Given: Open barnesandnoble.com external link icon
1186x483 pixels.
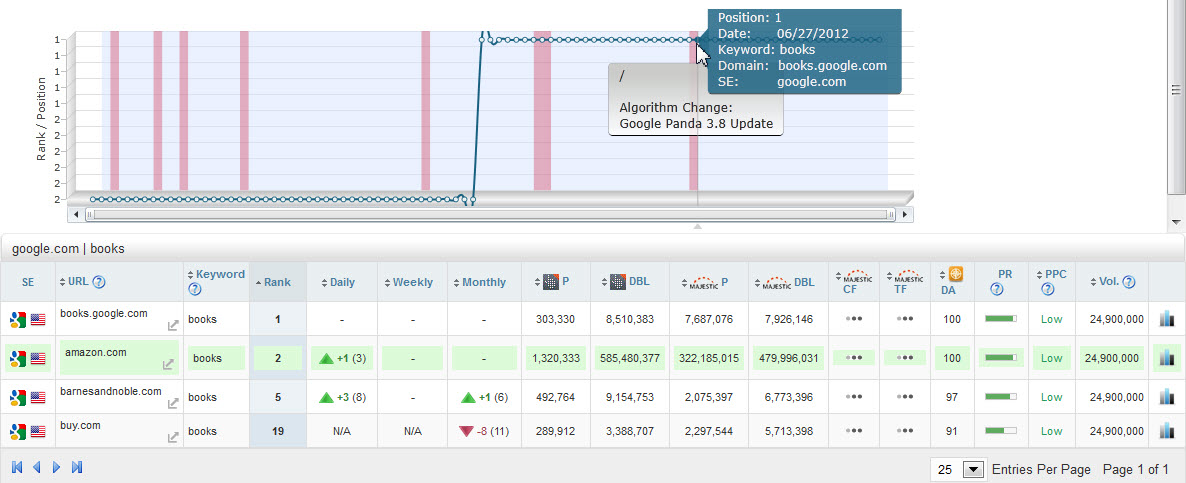Looking at the screenshot, I should [172, 403].
